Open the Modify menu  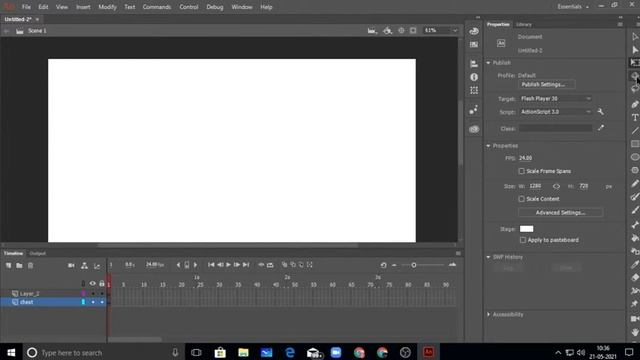point(107,7)
